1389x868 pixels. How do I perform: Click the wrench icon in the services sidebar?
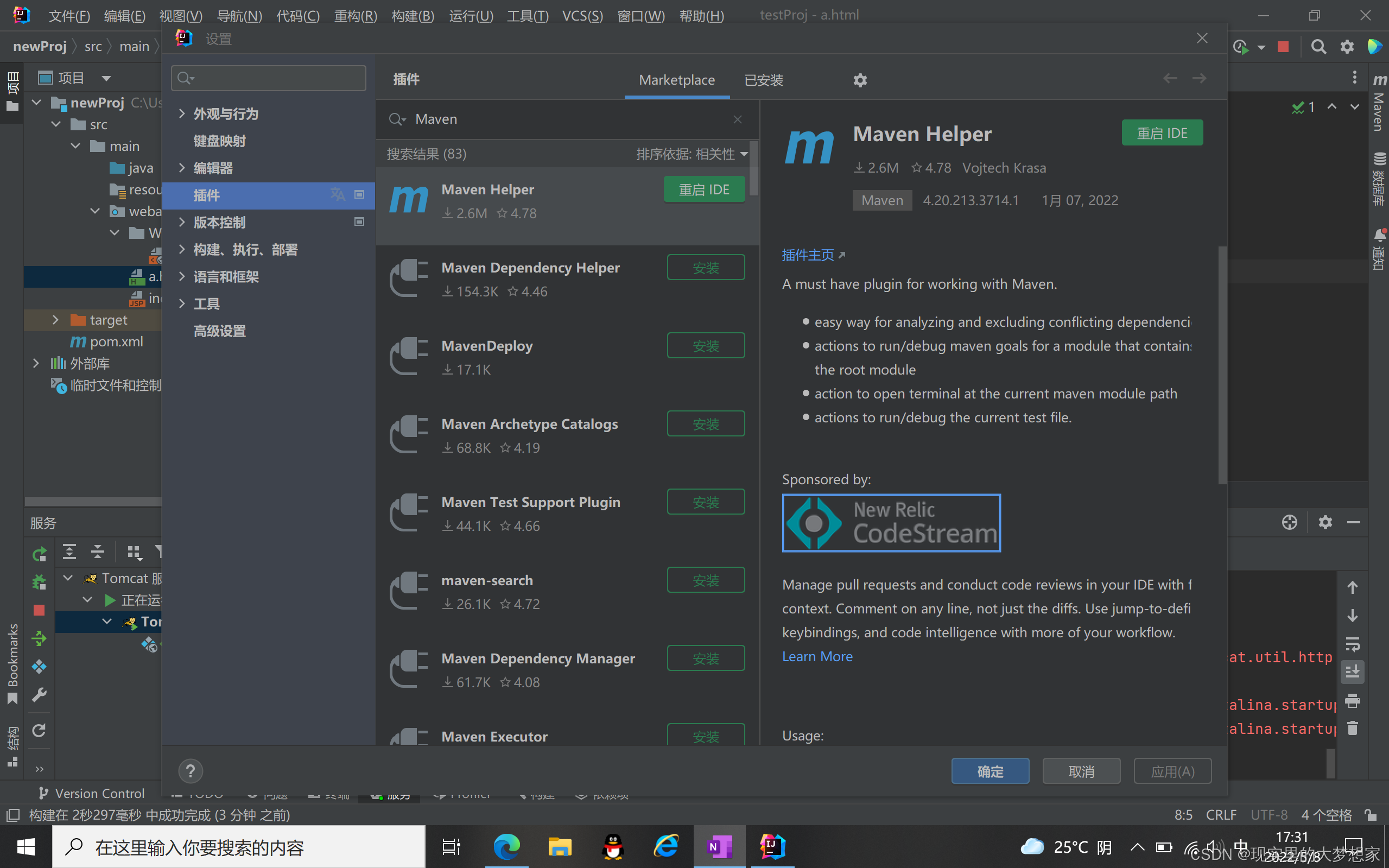coord(39,695)
